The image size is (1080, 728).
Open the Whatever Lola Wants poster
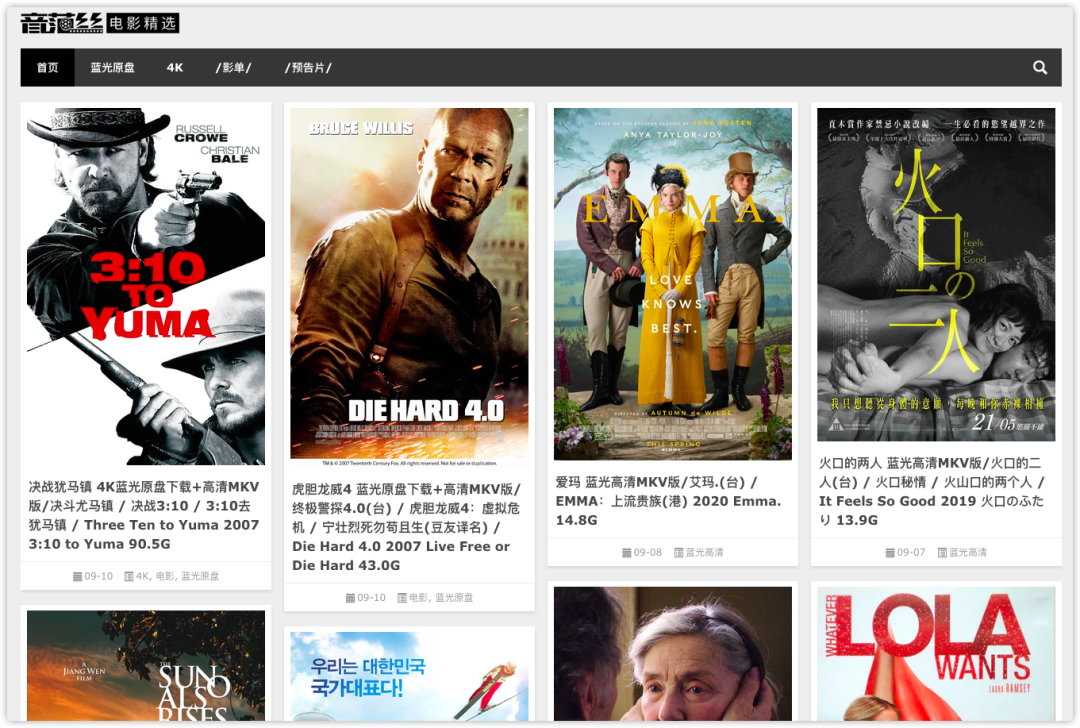[x=936, y=654]
